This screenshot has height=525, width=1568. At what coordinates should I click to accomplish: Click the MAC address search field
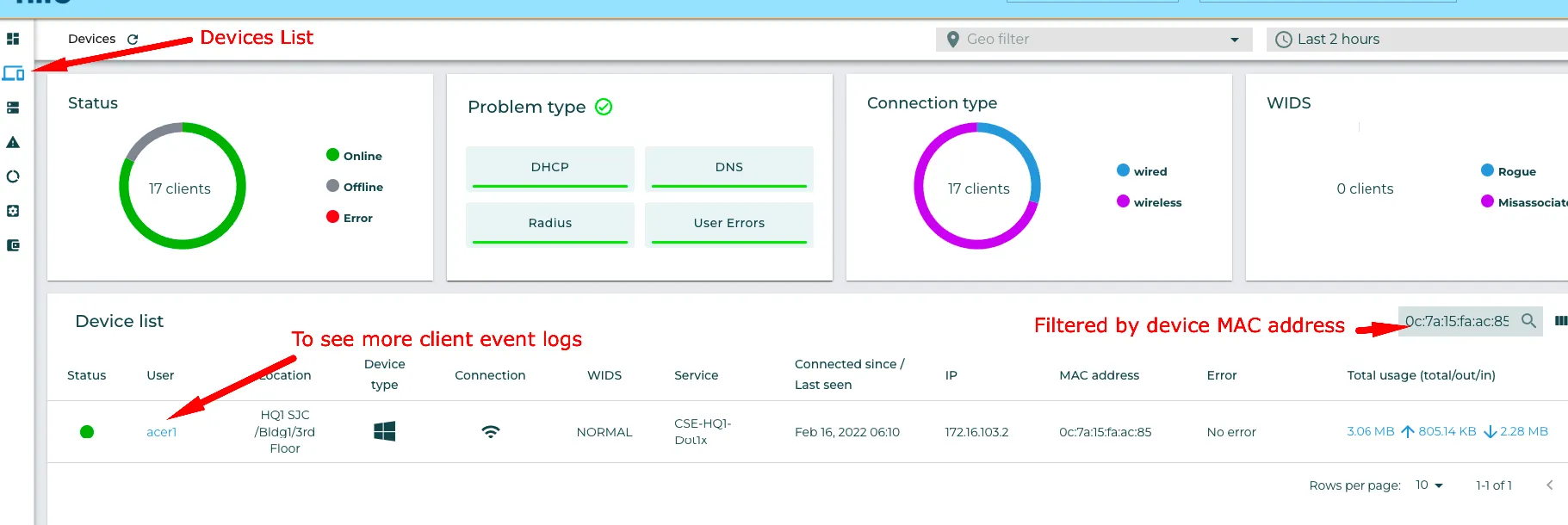coord(1458,321)
